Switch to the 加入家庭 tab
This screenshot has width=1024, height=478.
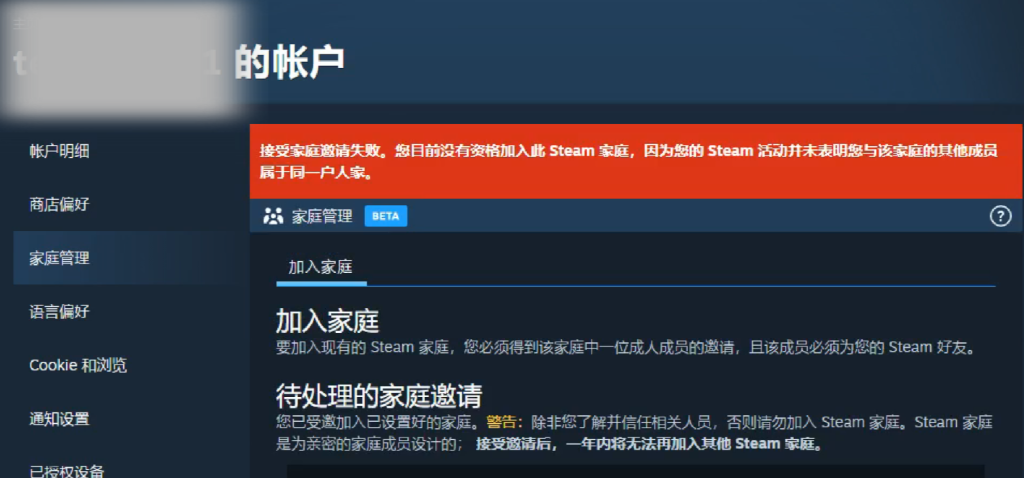tap(321, 267)
